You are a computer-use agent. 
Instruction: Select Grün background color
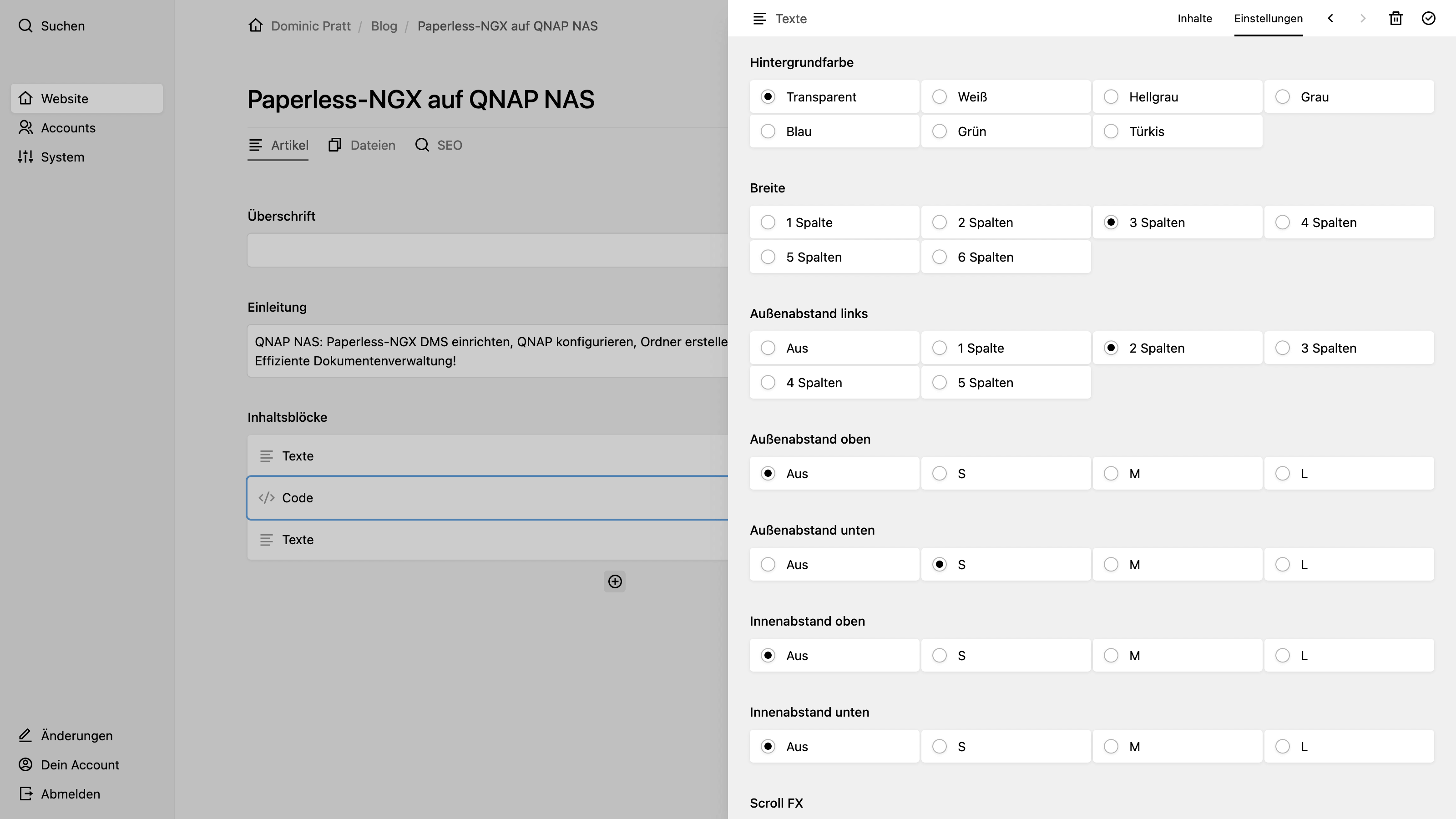[x=1006, y=131]
